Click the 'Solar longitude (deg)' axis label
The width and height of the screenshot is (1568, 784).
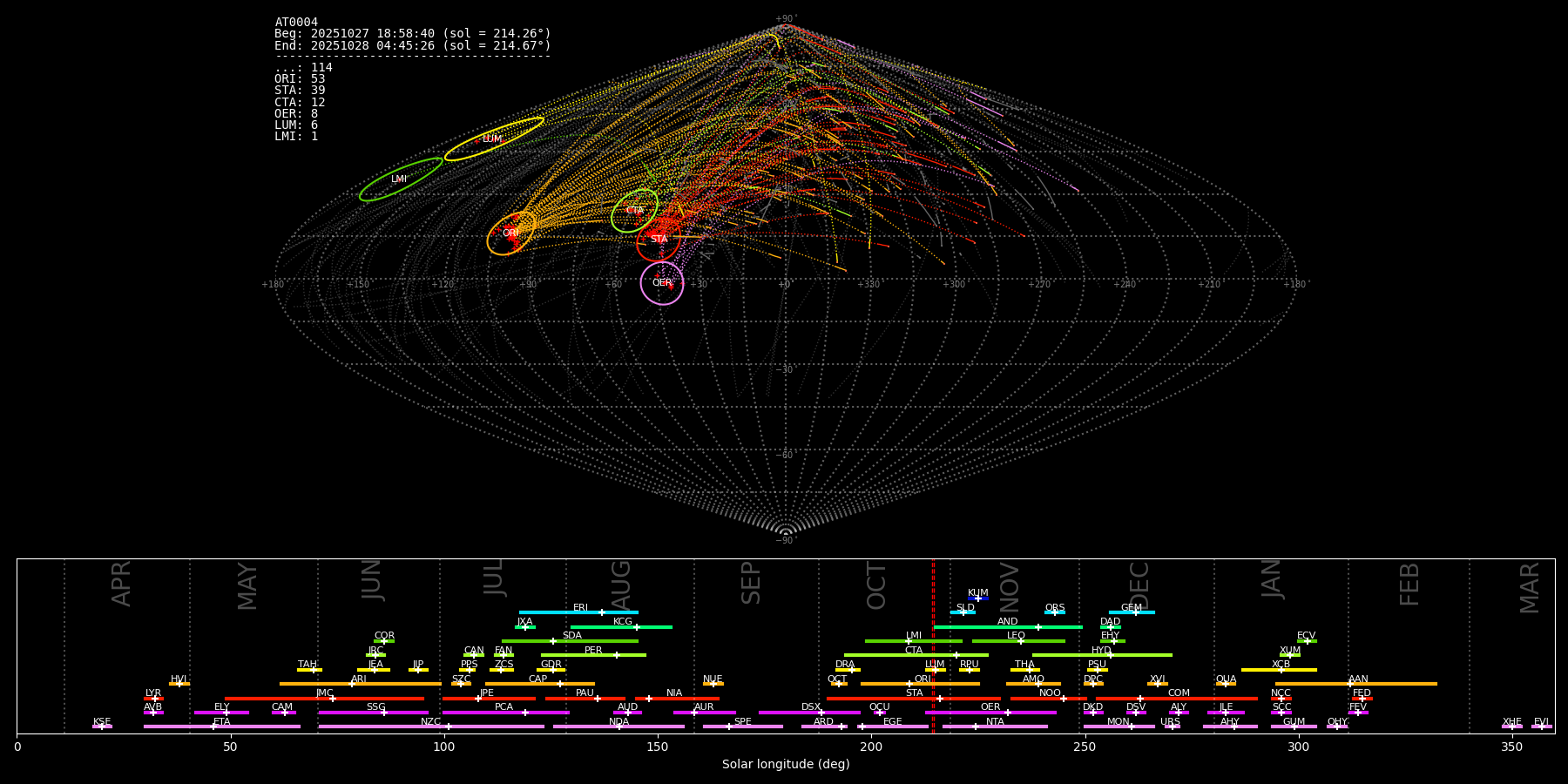[x=785, y=764]
